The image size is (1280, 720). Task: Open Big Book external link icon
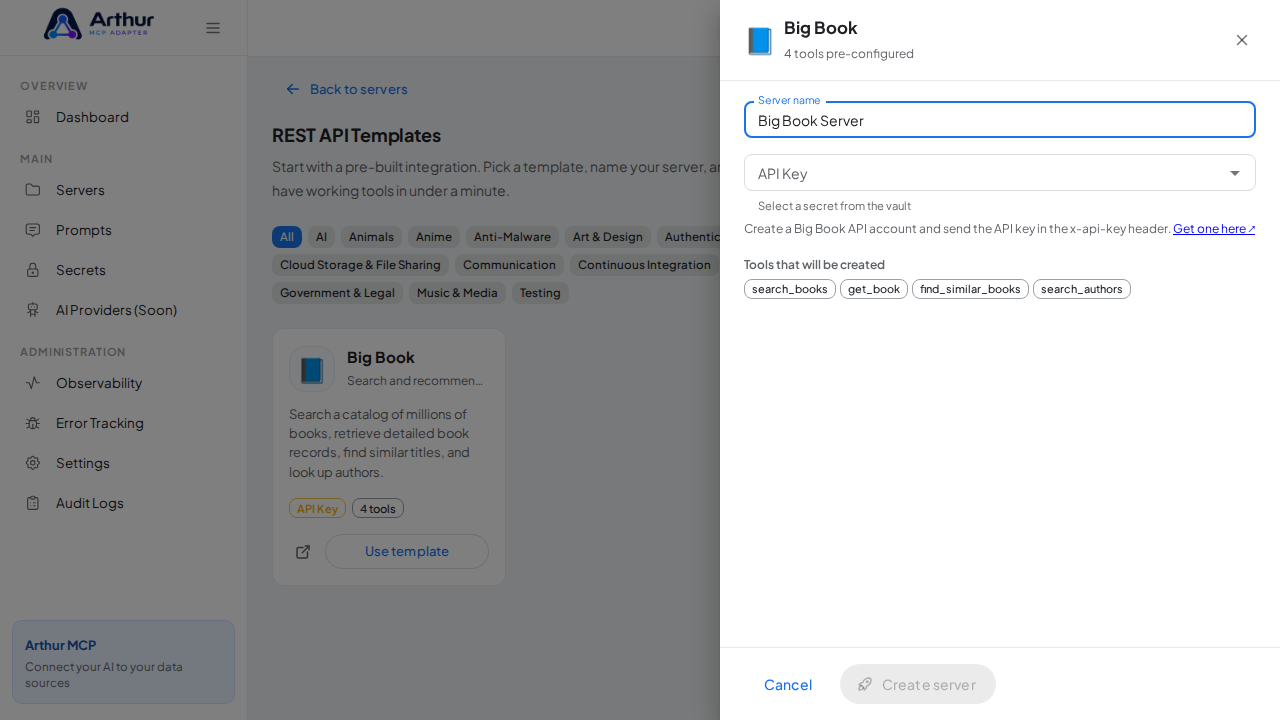tap(303, 552)
